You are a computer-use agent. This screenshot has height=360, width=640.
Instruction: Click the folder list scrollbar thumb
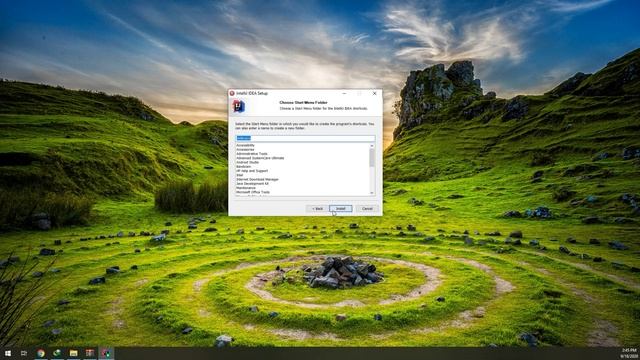(x=372, y=158)
